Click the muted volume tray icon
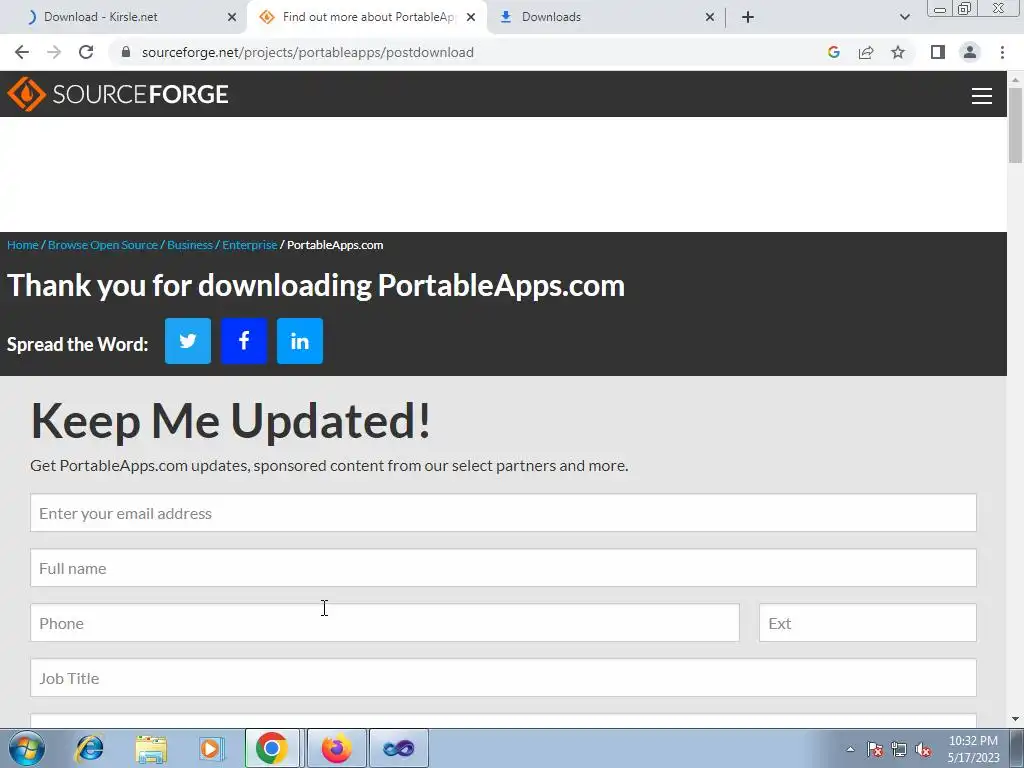 point(923,749)
